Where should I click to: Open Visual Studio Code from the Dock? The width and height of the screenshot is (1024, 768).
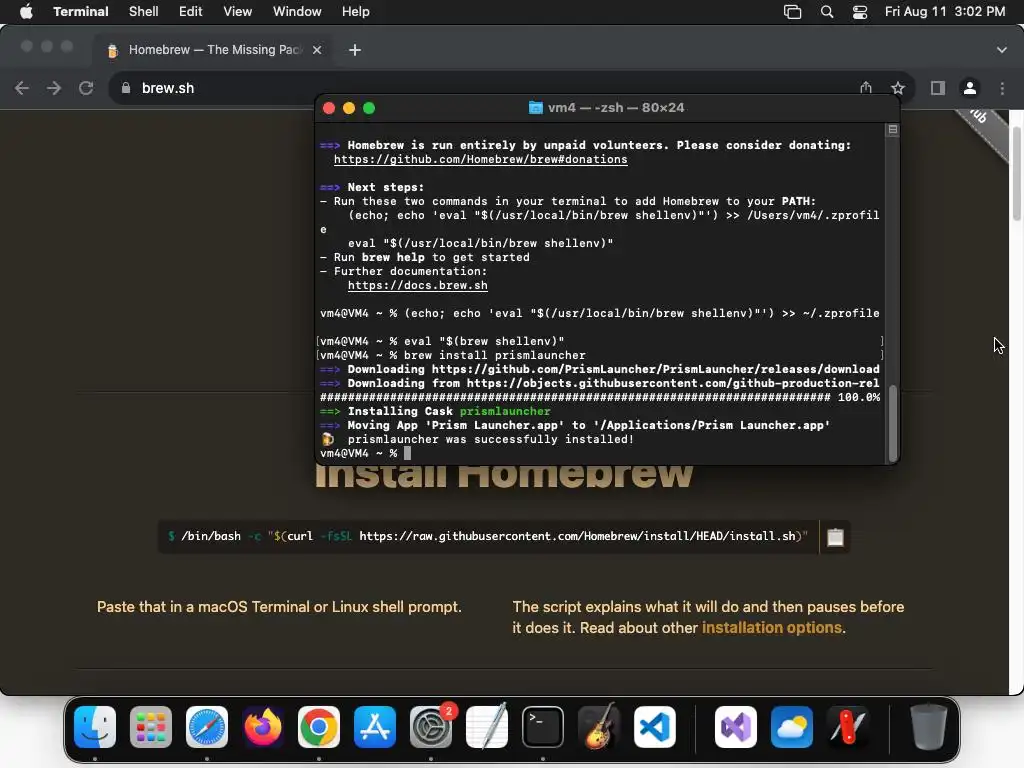[654, 726]
